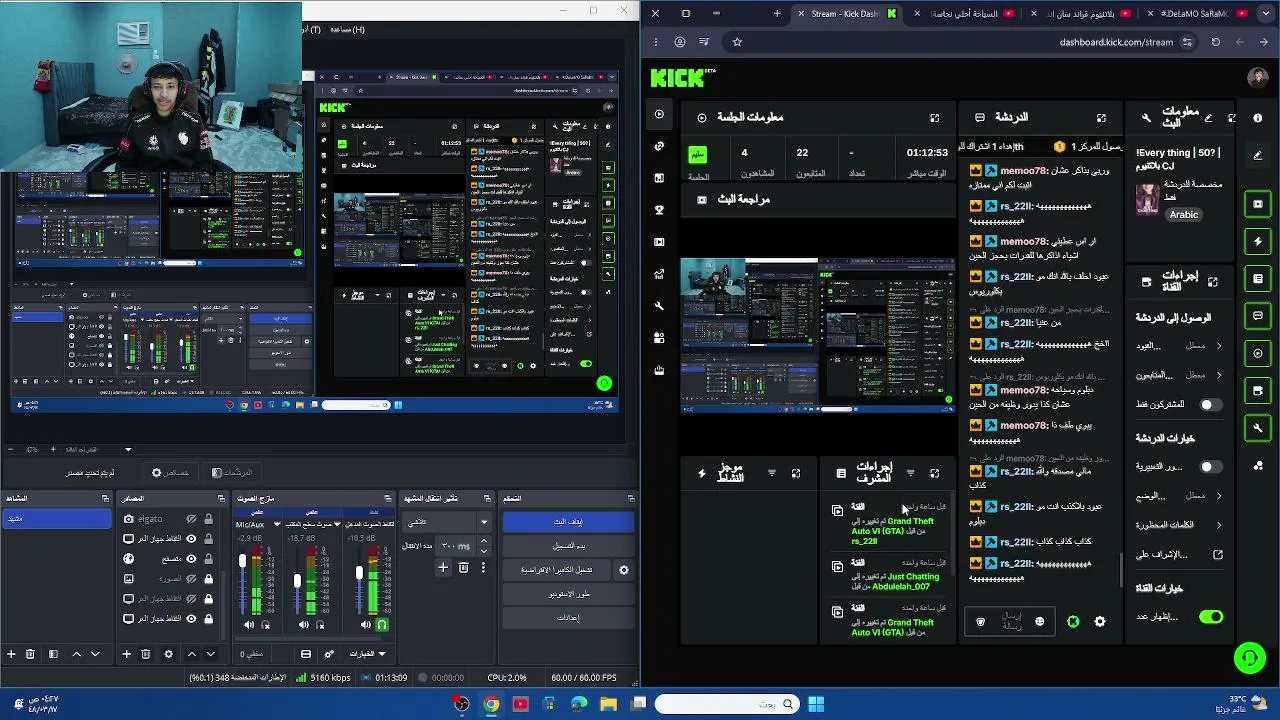Image resolution: width=1280 pixels, height=720 pixels.
Task: Open OBS Help menu (مساعدة)
Action: [347, 30]
